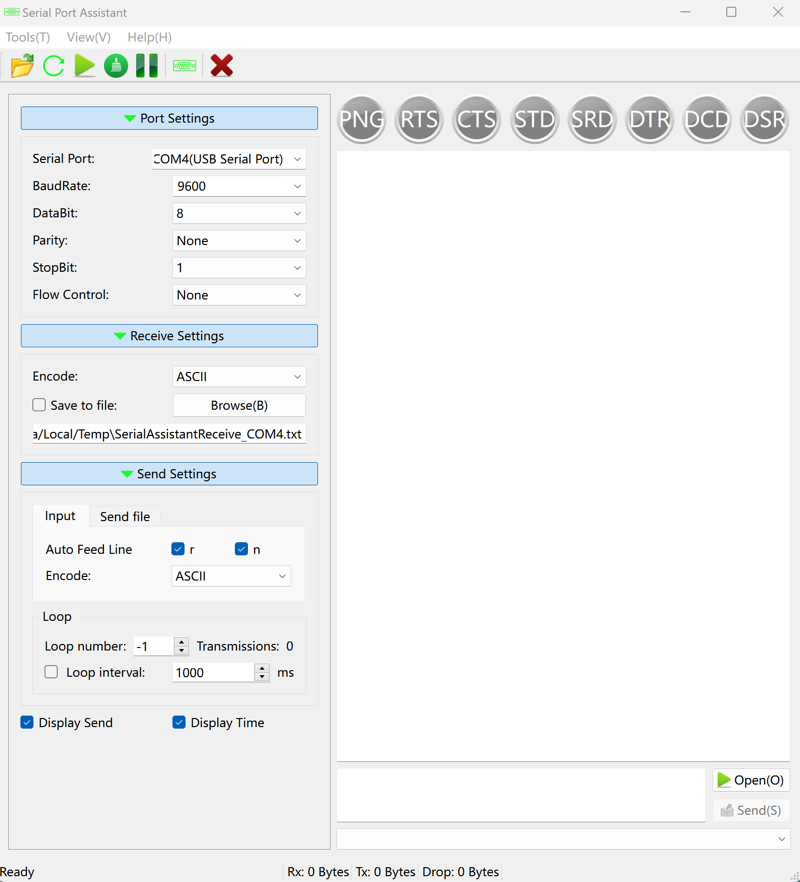Open the send history dropdown at bottom
800x882 pixels.
563,839
